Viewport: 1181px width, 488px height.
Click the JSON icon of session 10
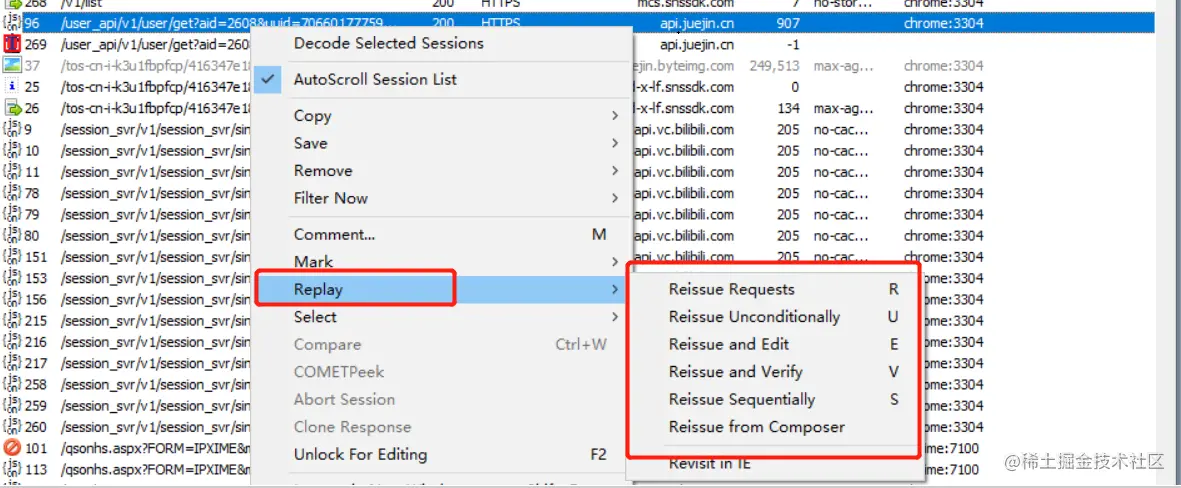pyautogui.click(x=11, y=151)
